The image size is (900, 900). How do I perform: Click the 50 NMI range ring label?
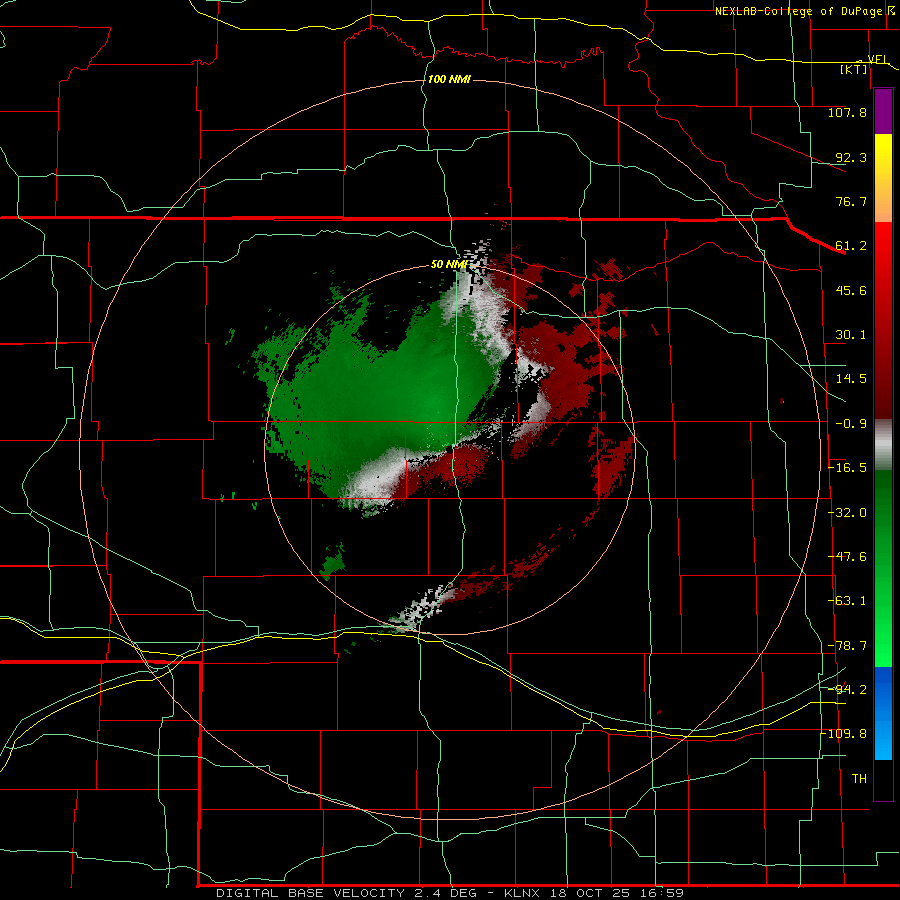(x=449, y=265)
